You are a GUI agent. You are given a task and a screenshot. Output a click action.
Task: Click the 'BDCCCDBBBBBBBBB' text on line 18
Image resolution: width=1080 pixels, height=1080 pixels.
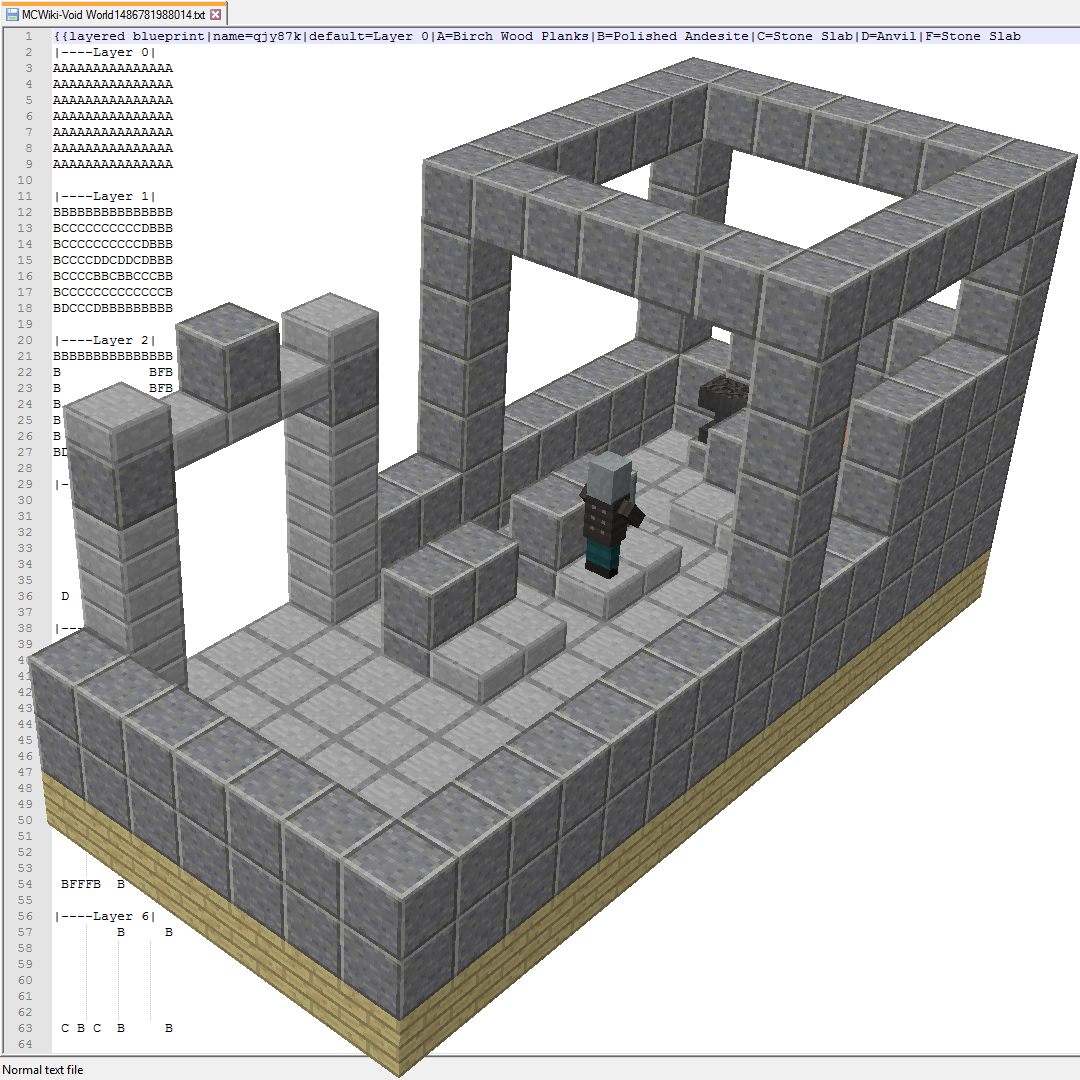pos(113,308)
